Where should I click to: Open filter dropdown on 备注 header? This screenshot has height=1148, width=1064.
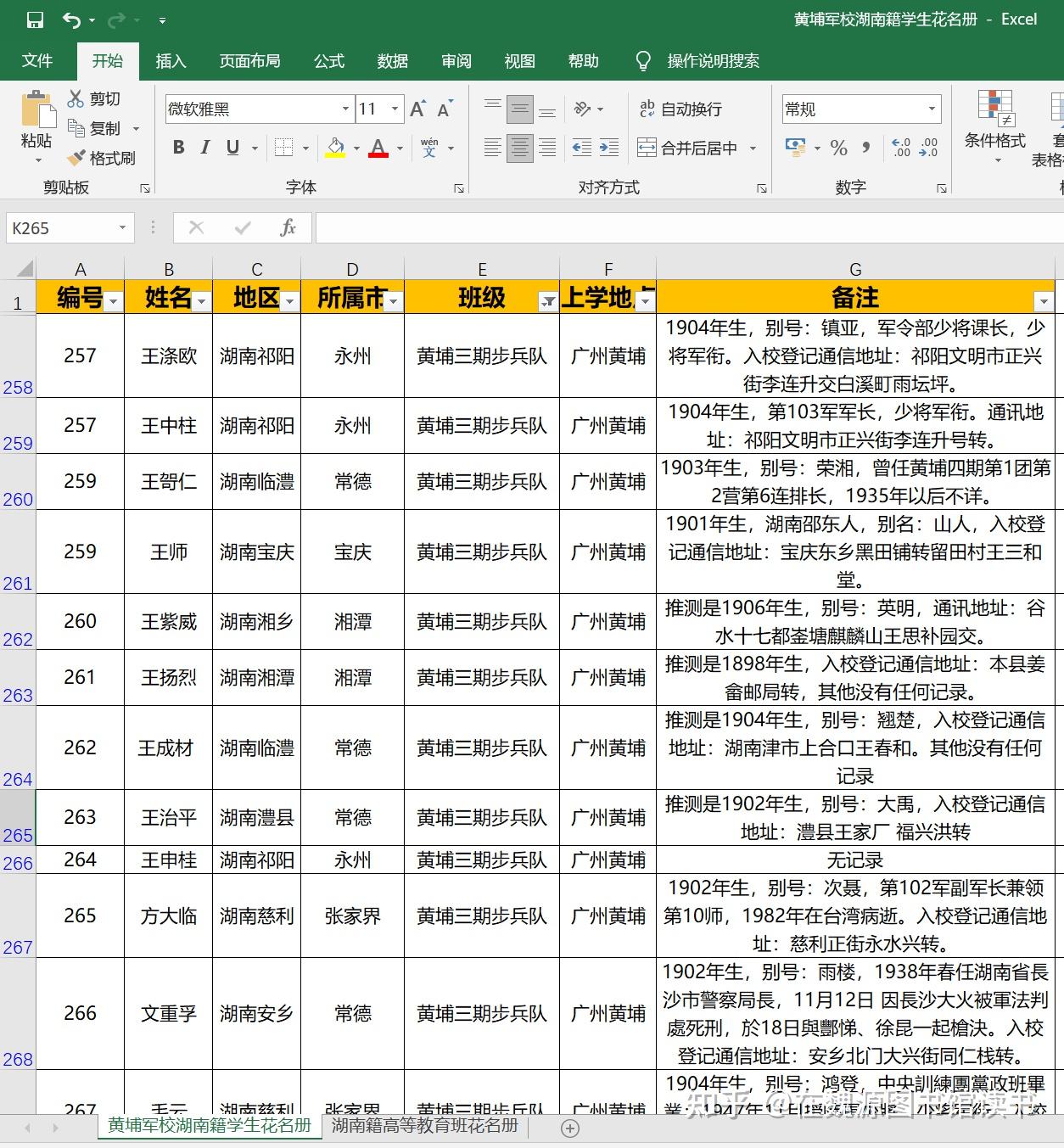(1044, 301)
